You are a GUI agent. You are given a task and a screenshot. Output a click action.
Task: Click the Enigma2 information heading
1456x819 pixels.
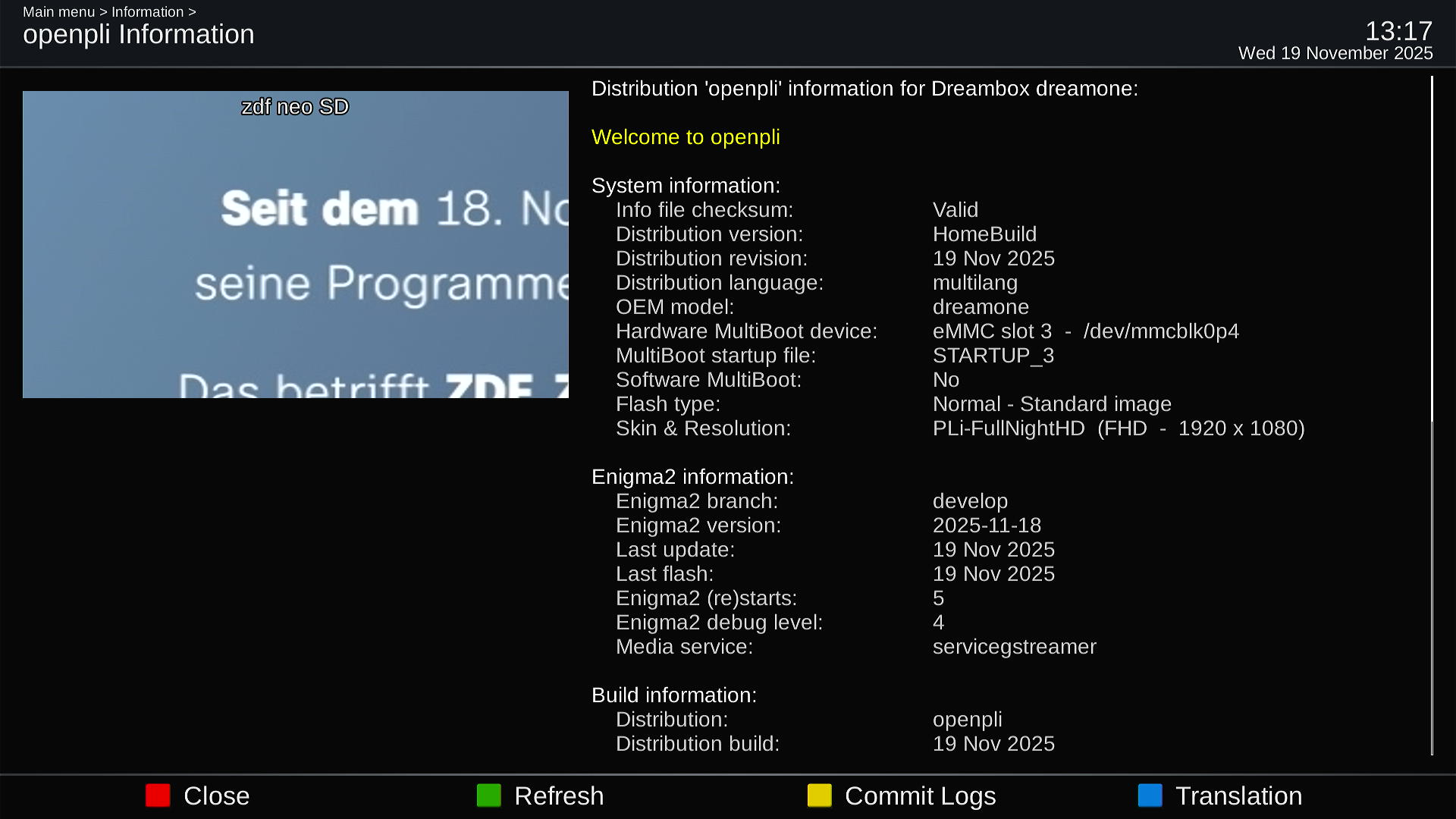(692, 477)
